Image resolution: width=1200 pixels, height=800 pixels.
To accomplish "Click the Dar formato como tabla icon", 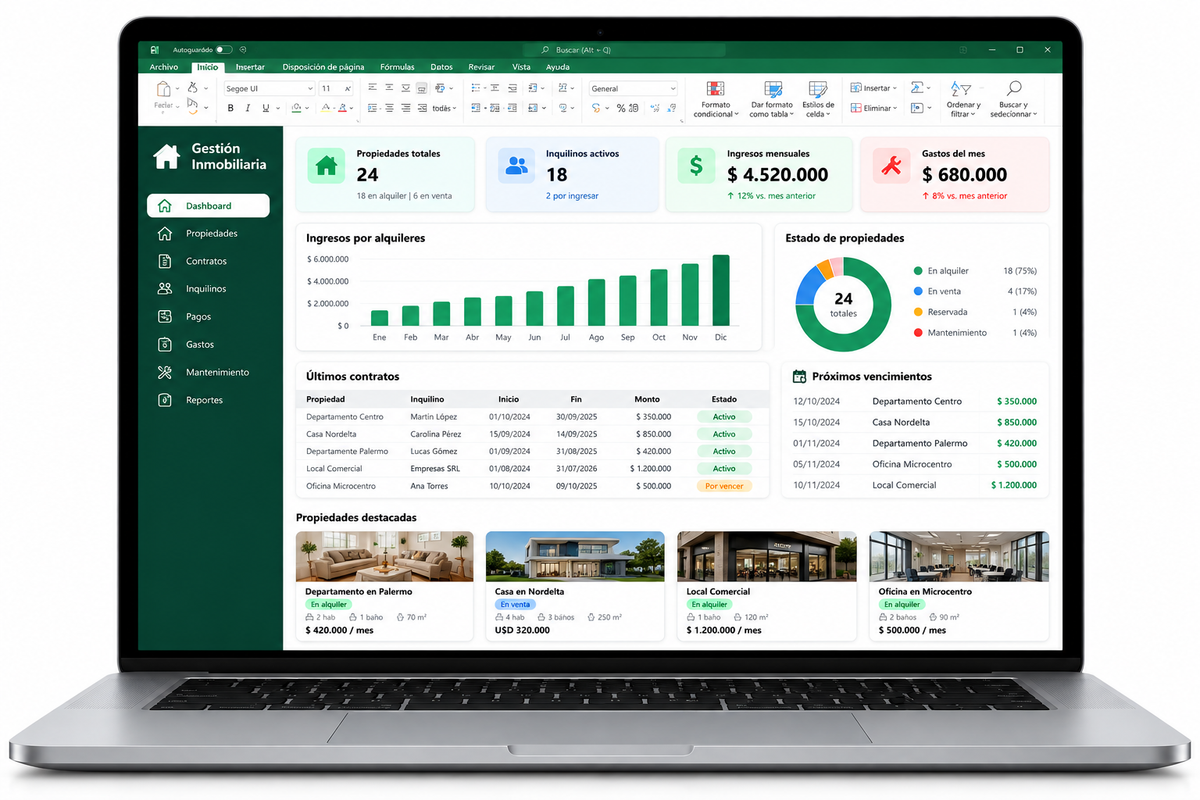I will click(772, 90).
